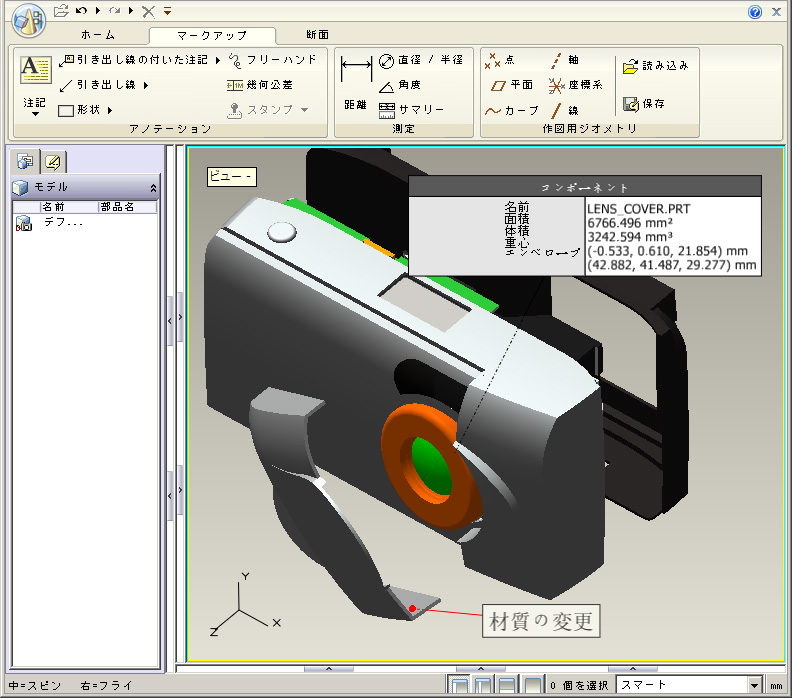Click the Freehand markup tool
The height and width of the screenshot is (698, 792).
click(272, 60)
